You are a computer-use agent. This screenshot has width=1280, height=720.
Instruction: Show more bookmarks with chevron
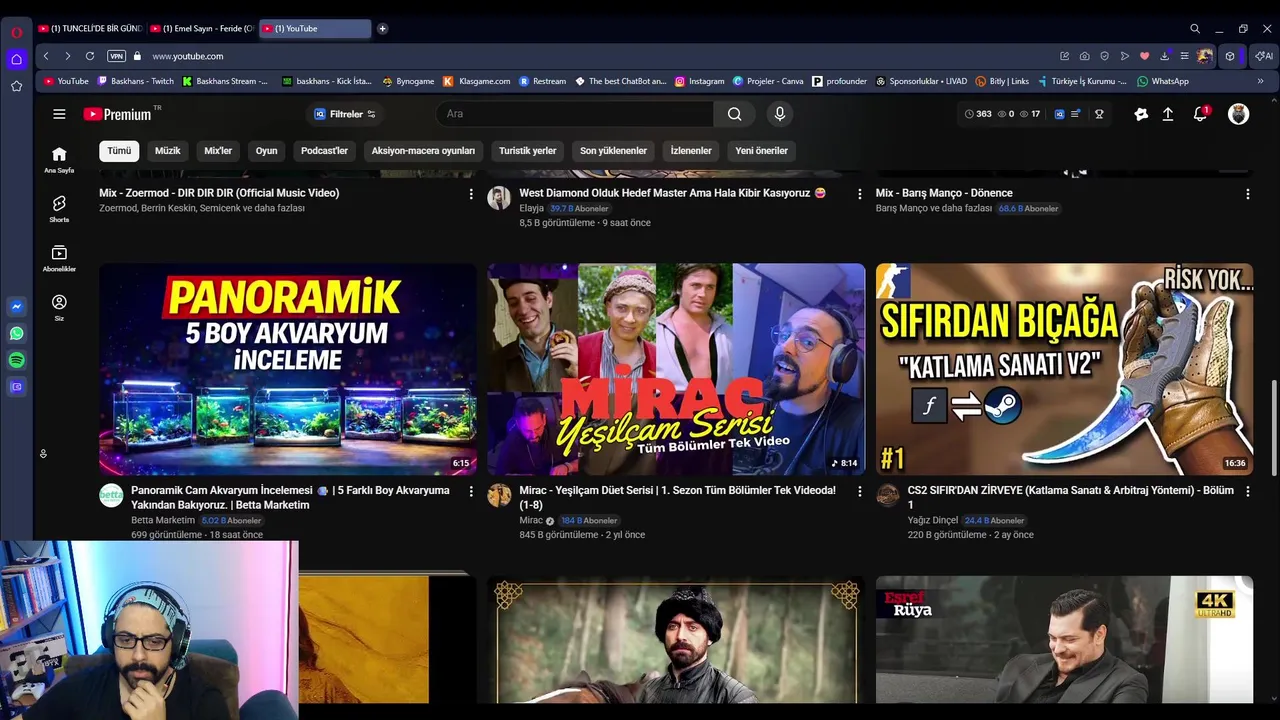tap(1260, 81)
